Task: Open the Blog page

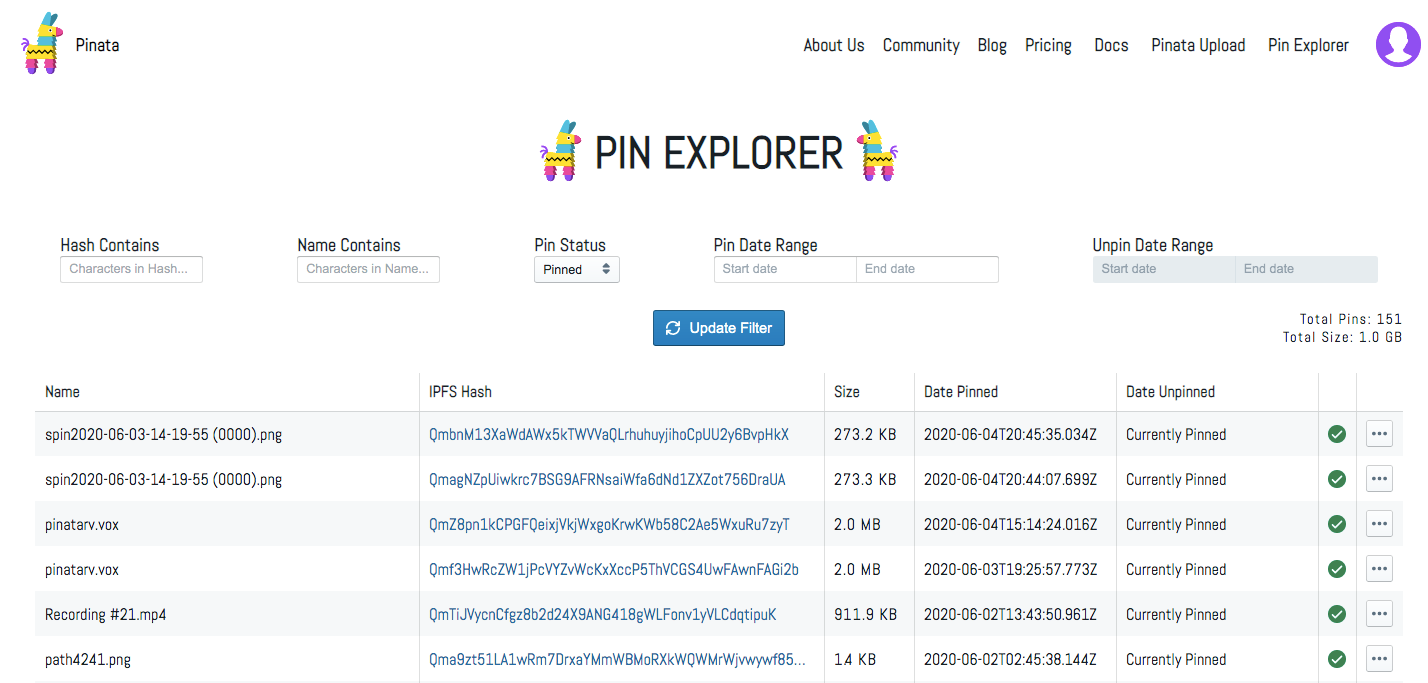Action: 992,45
